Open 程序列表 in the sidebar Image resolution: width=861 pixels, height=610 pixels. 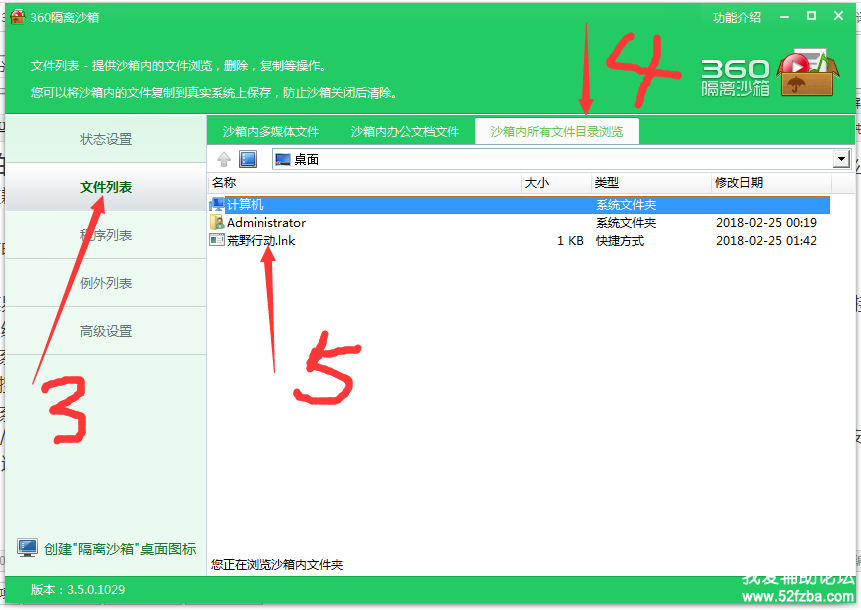(x=106, y=236)
